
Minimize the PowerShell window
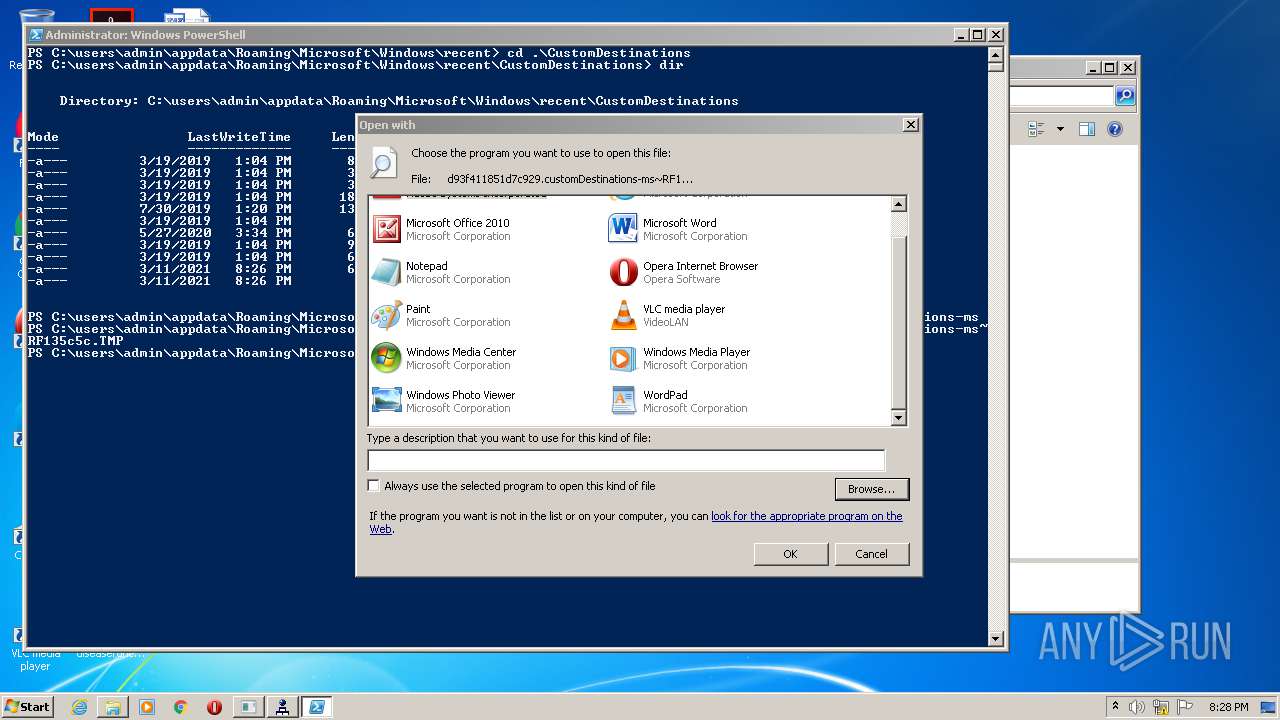click(961, 35)
